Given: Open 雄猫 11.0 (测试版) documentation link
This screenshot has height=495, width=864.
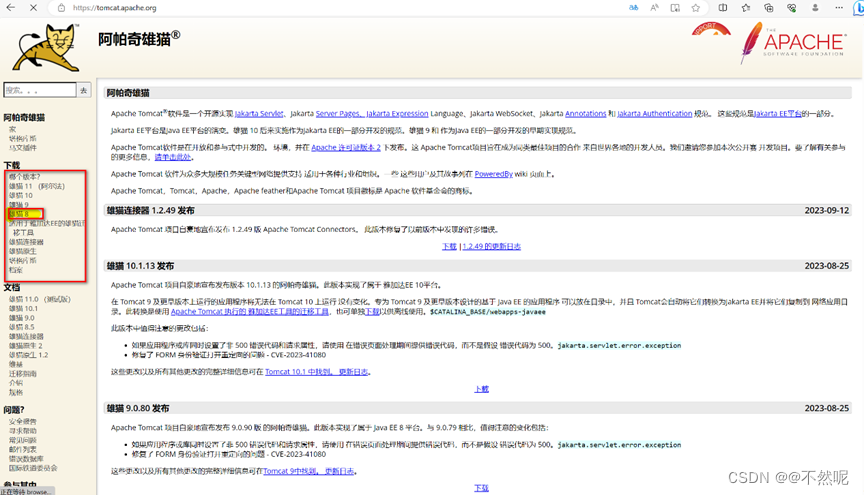Looking at the screenshot, I should (40, 299).
